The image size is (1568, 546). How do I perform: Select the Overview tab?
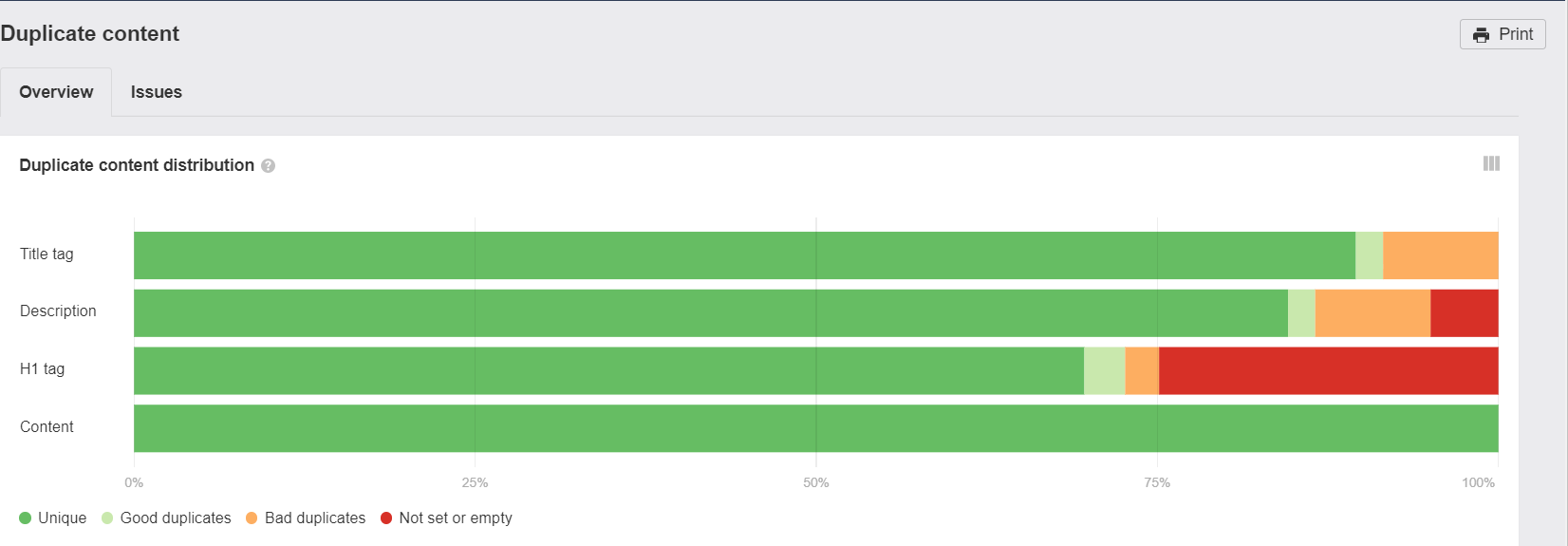(56, 92)
